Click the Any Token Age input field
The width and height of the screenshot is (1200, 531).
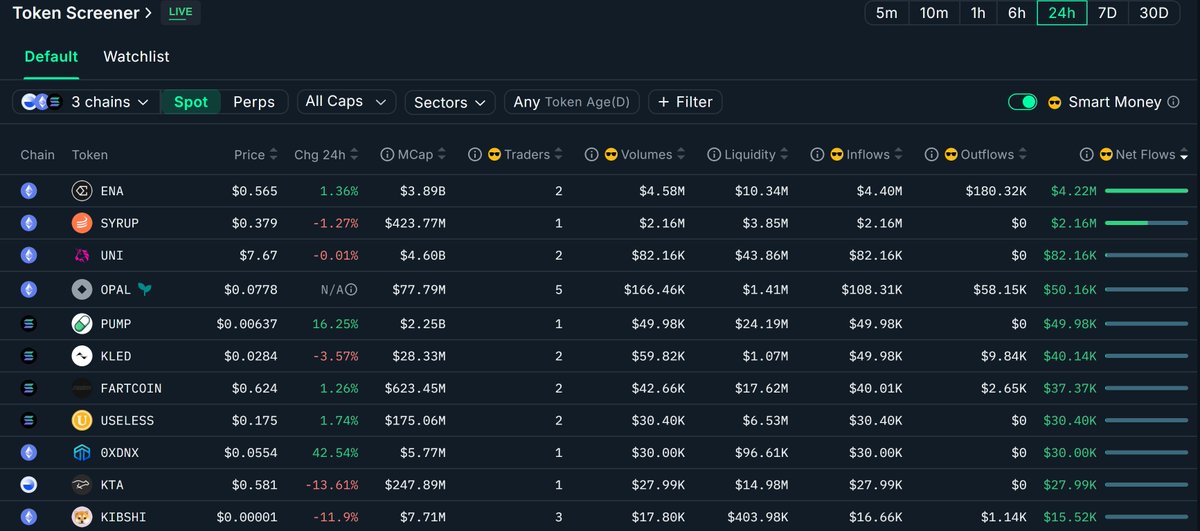coord(572,102)
